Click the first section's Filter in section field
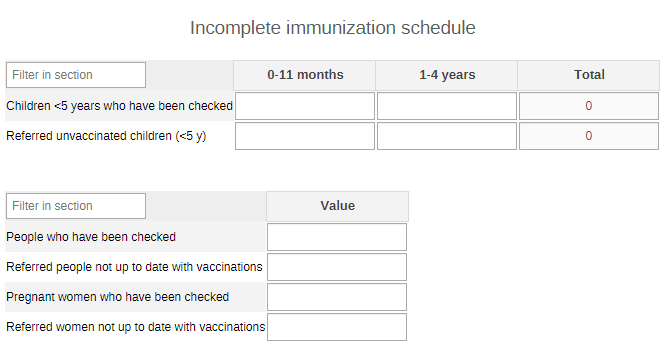The image size is (664, 361). tap(76, 75)
